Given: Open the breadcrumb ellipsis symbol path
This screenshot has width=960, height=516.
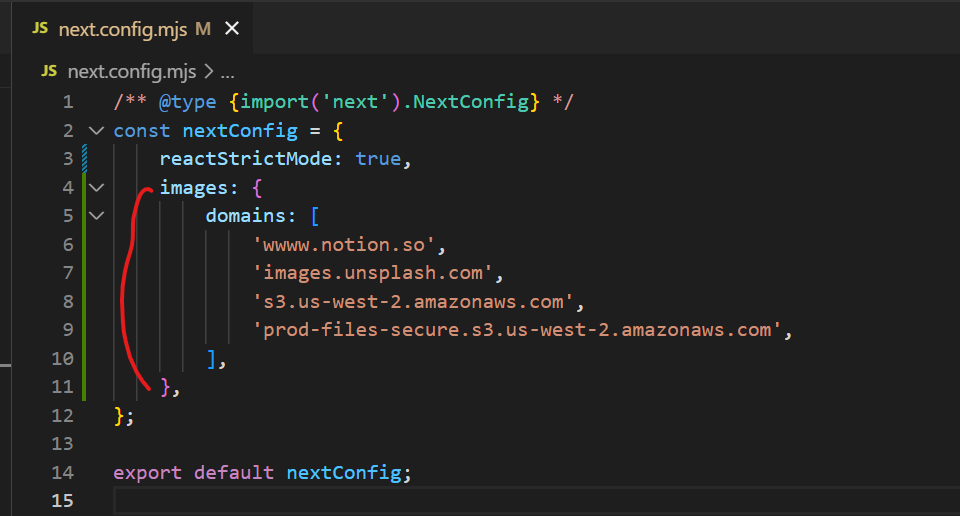Looking at the screenshot, I should click(228, 73).
